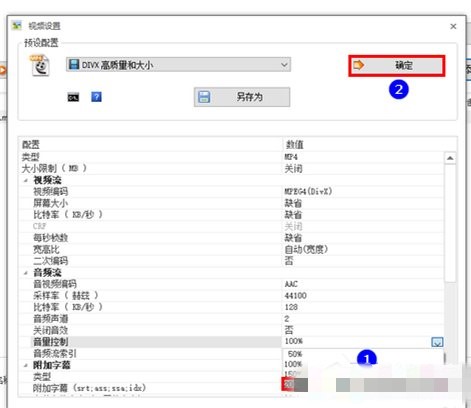Collapse the 视频流 tree section
Viewport: 471px width, 408px height.
tap(26, 180)
